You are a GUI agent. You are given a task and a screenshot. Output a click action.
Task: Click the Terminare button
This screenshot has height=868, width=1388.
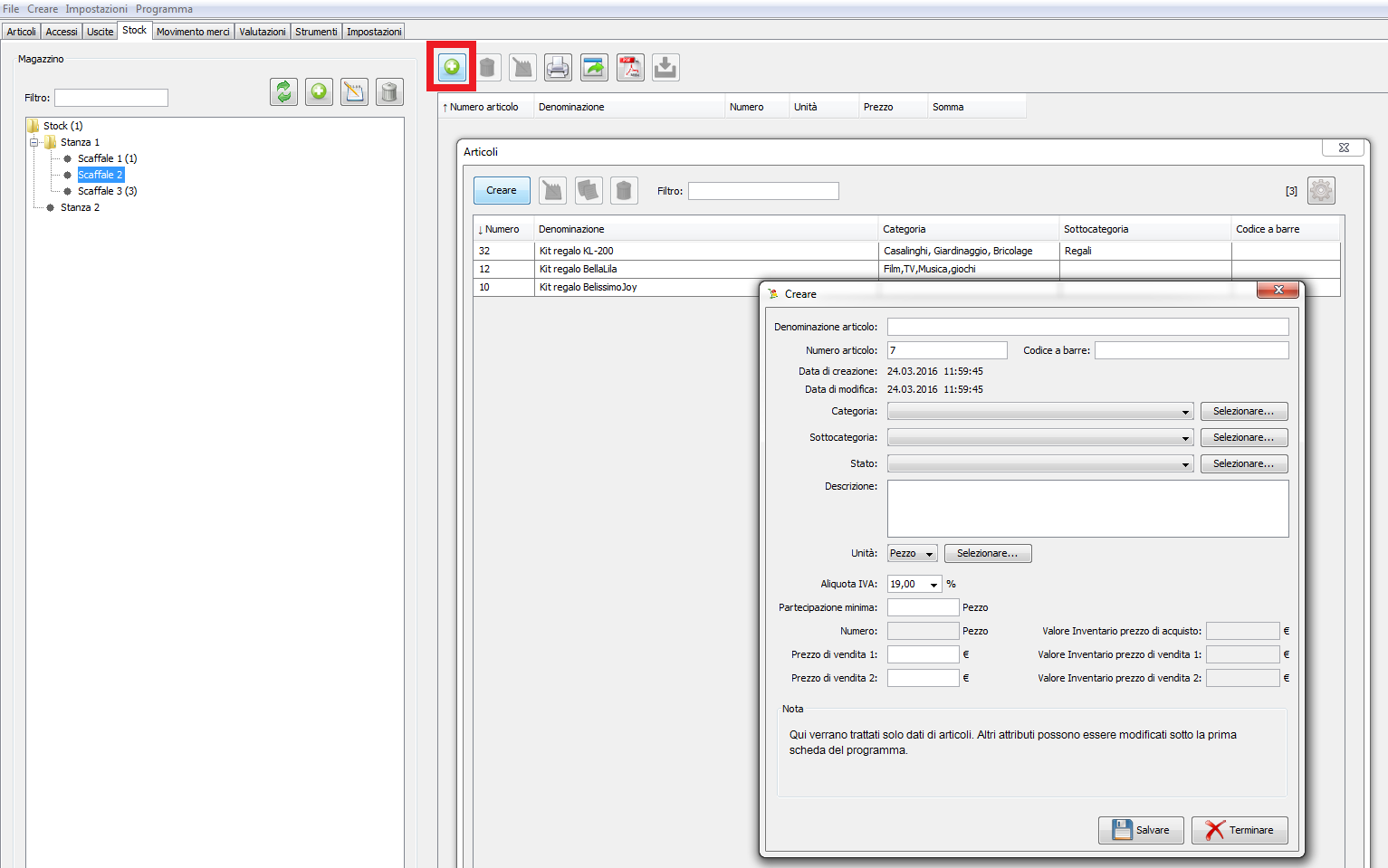pyautogui.click(x=1240, y=830)
